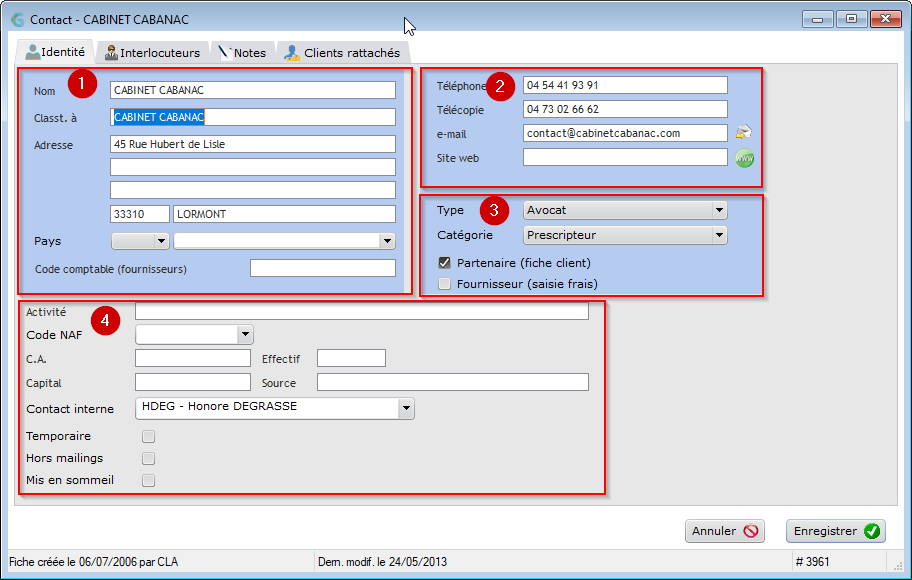Select the Télécopie field
This screenshot has width=912, height=580.
click(625, 109)
